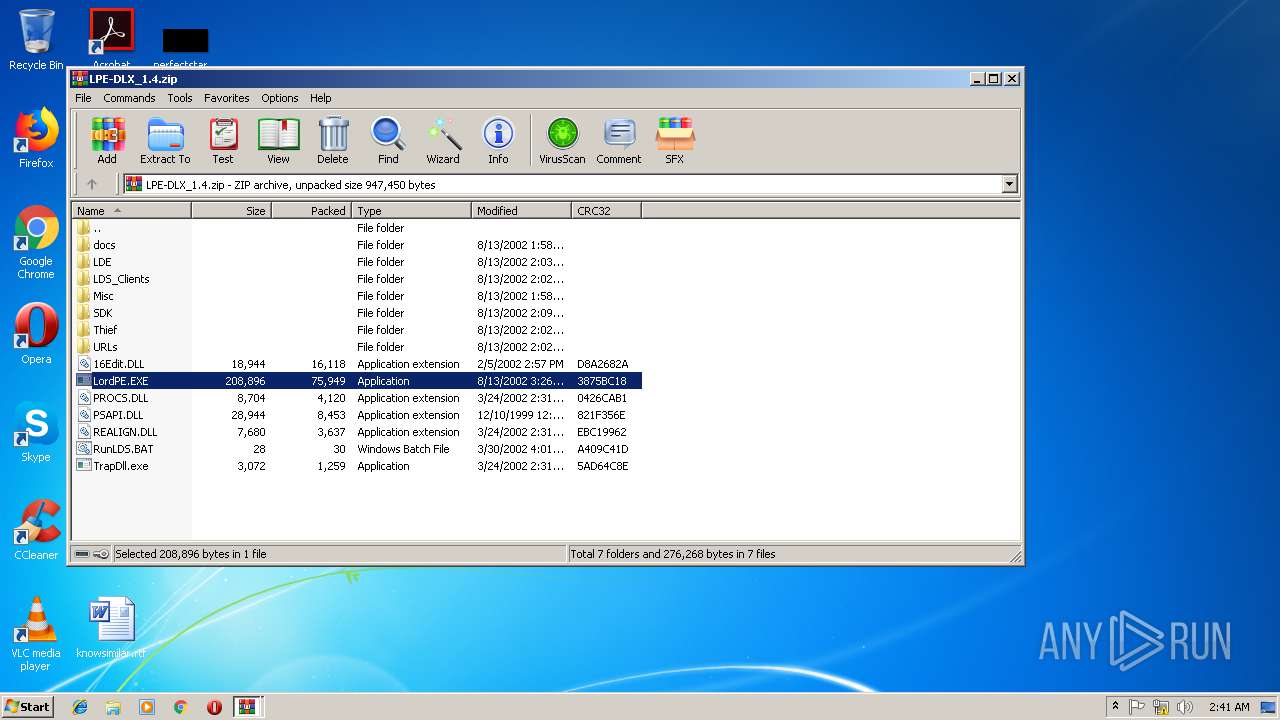Click the taskbar clock showing 2:41 AM

point(1229,707)
